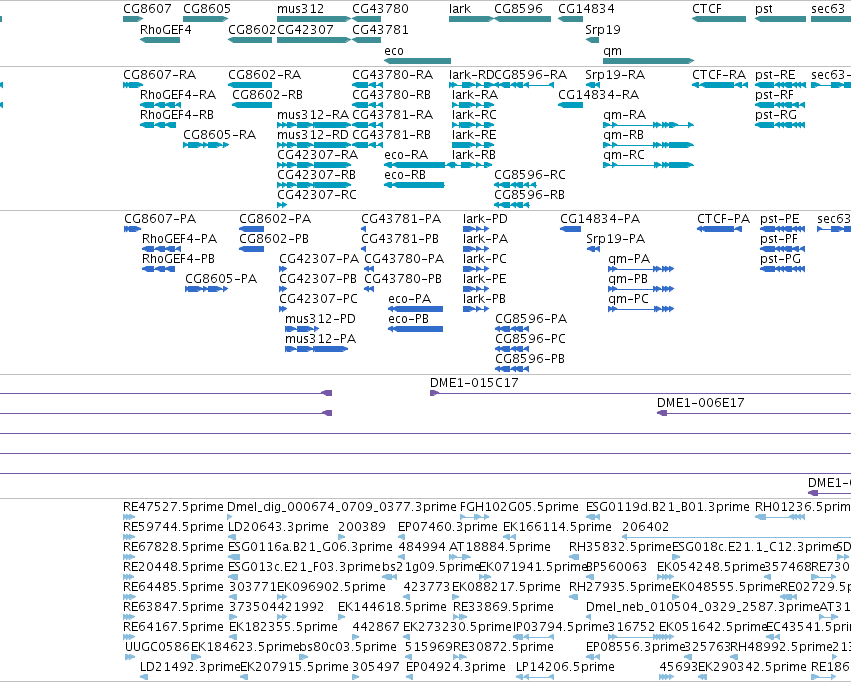Click transcript CG14834-RA
Image resolution: width=851 pixels, height=682 pixels.
[x=570, y=105]
